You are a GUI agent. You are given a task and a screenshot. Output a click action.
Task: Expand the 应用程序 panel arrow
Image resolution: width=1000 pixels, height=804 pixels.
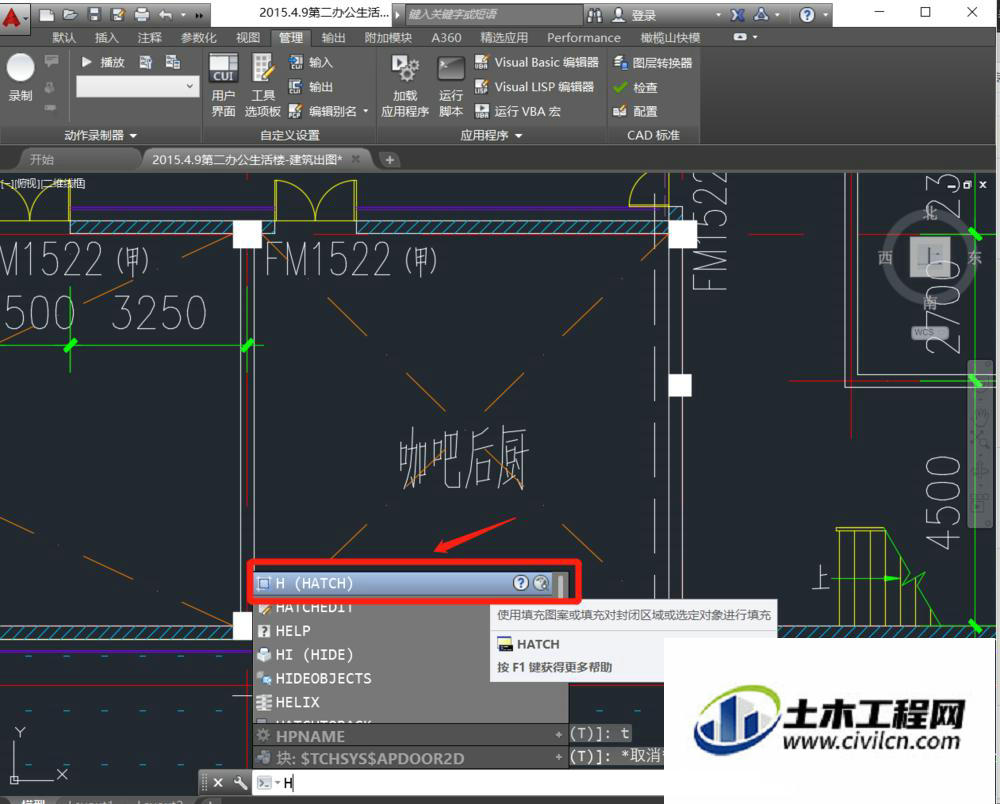518,135
